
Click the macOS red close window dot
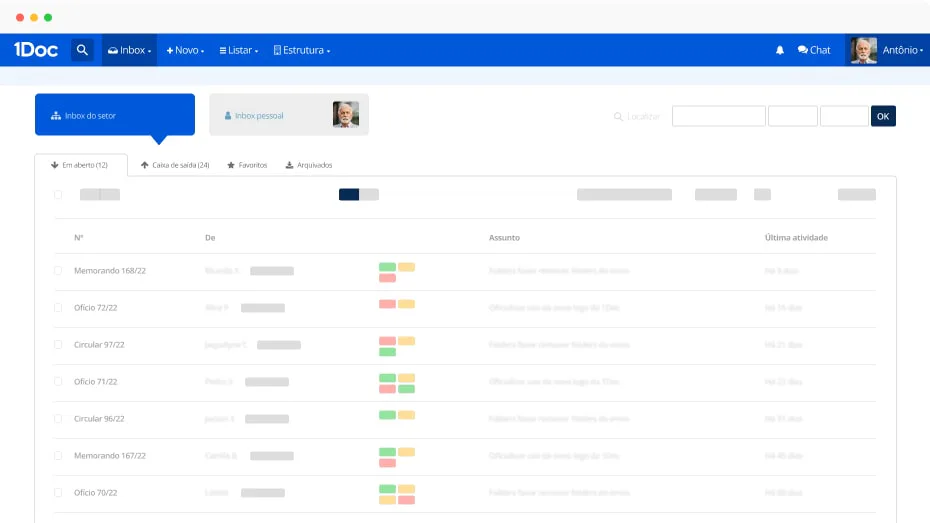tap(20, 17)
